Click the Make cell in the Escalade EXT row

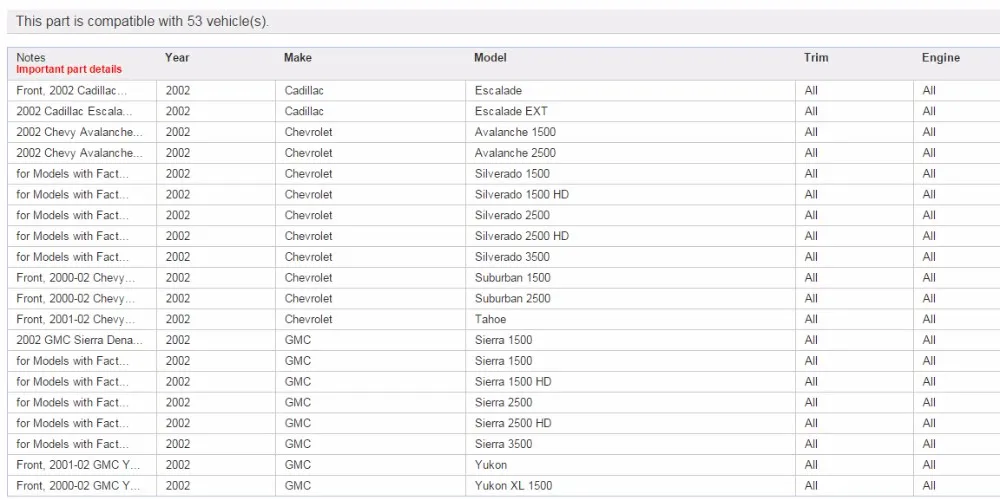[x=371, y=112]
